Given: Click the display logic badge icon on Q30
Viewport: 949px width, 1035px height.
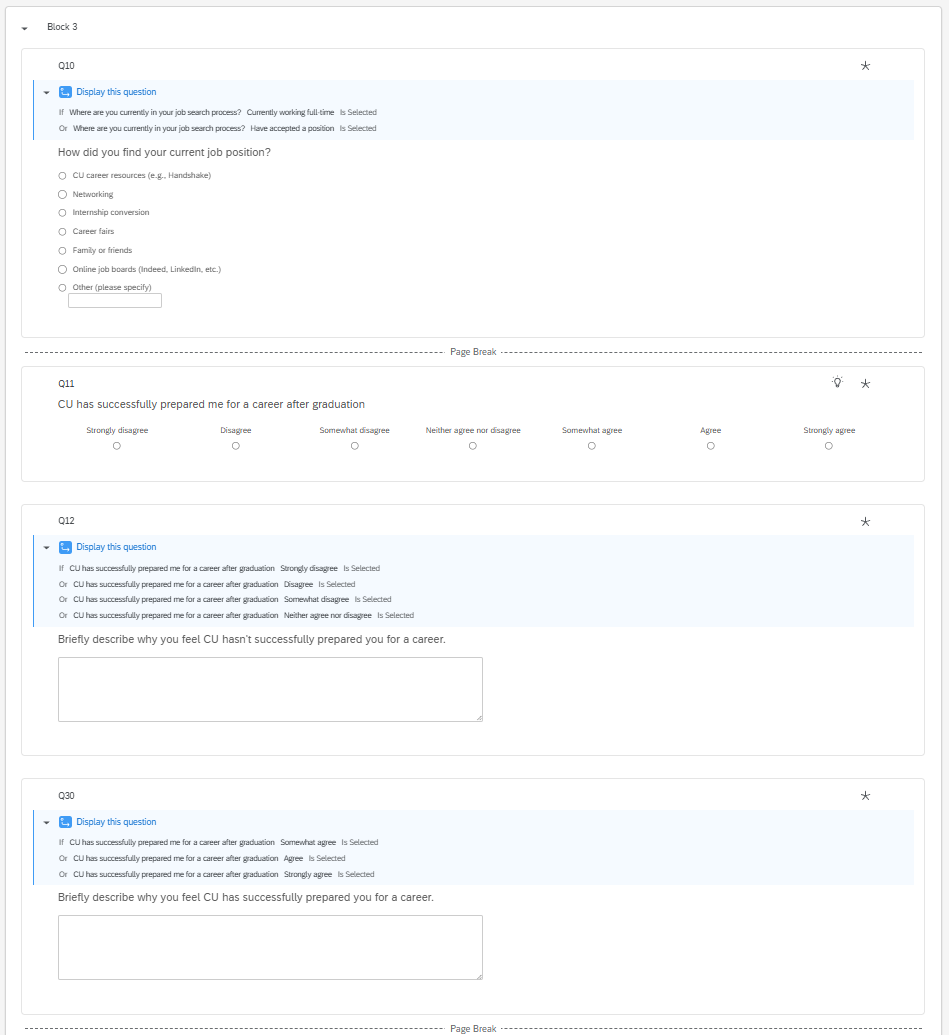Looking at the screenshot, I should 64,821.
